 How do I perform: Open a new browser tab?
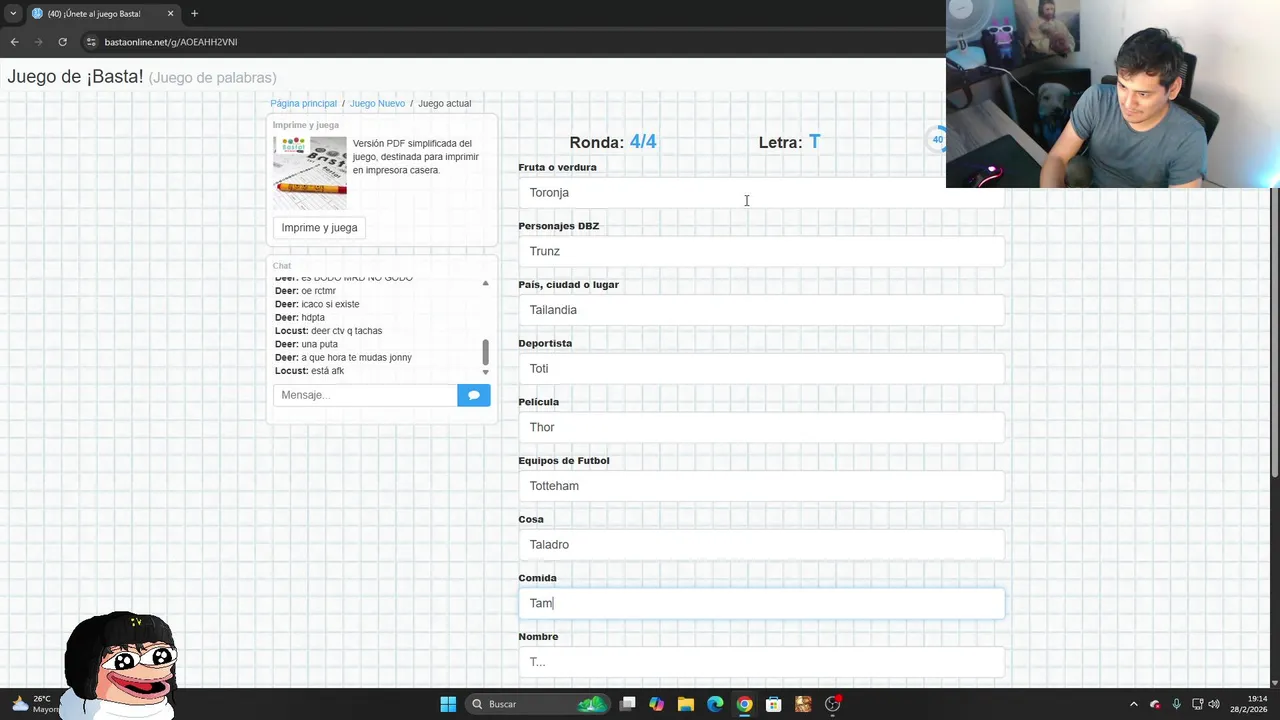tap(194, 13)
